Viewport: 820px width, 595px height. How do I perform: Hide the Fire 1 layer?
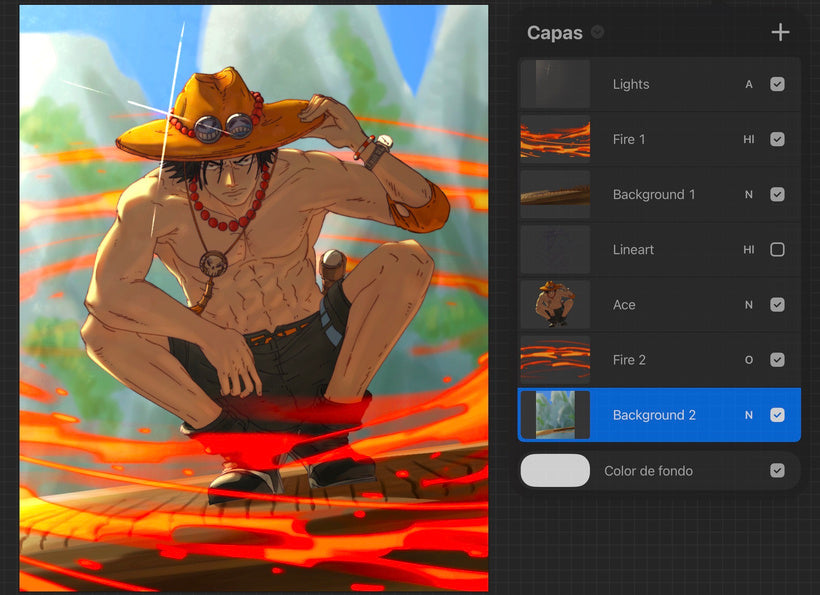click(777, 139)
